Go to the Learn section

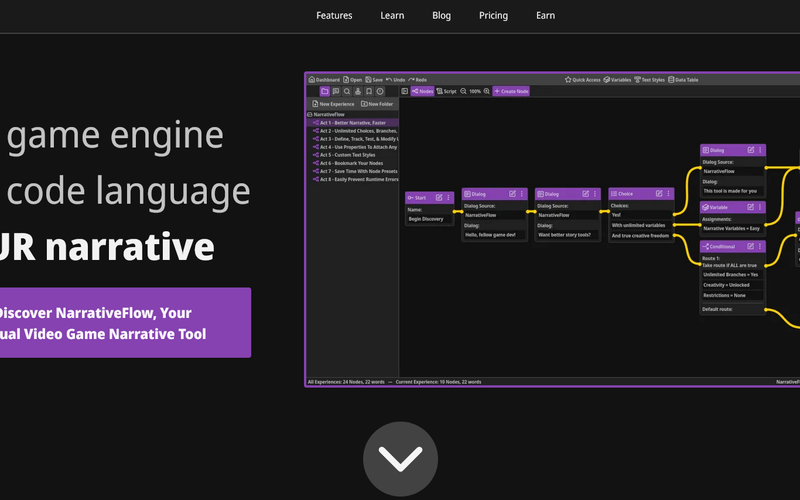point(392,15)
